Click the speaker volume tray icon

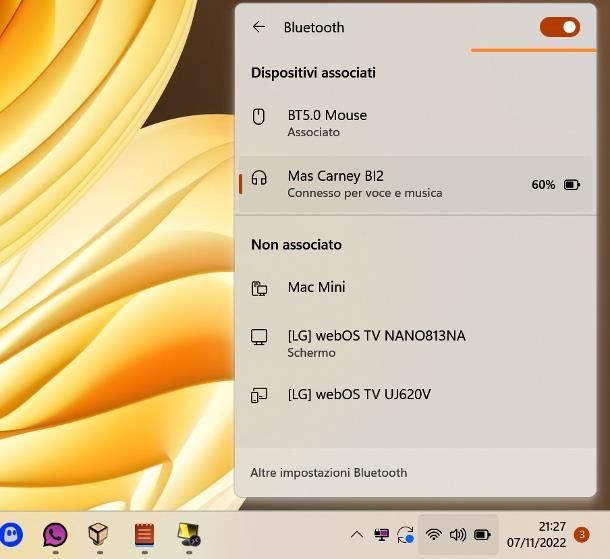tap(458, 535)
